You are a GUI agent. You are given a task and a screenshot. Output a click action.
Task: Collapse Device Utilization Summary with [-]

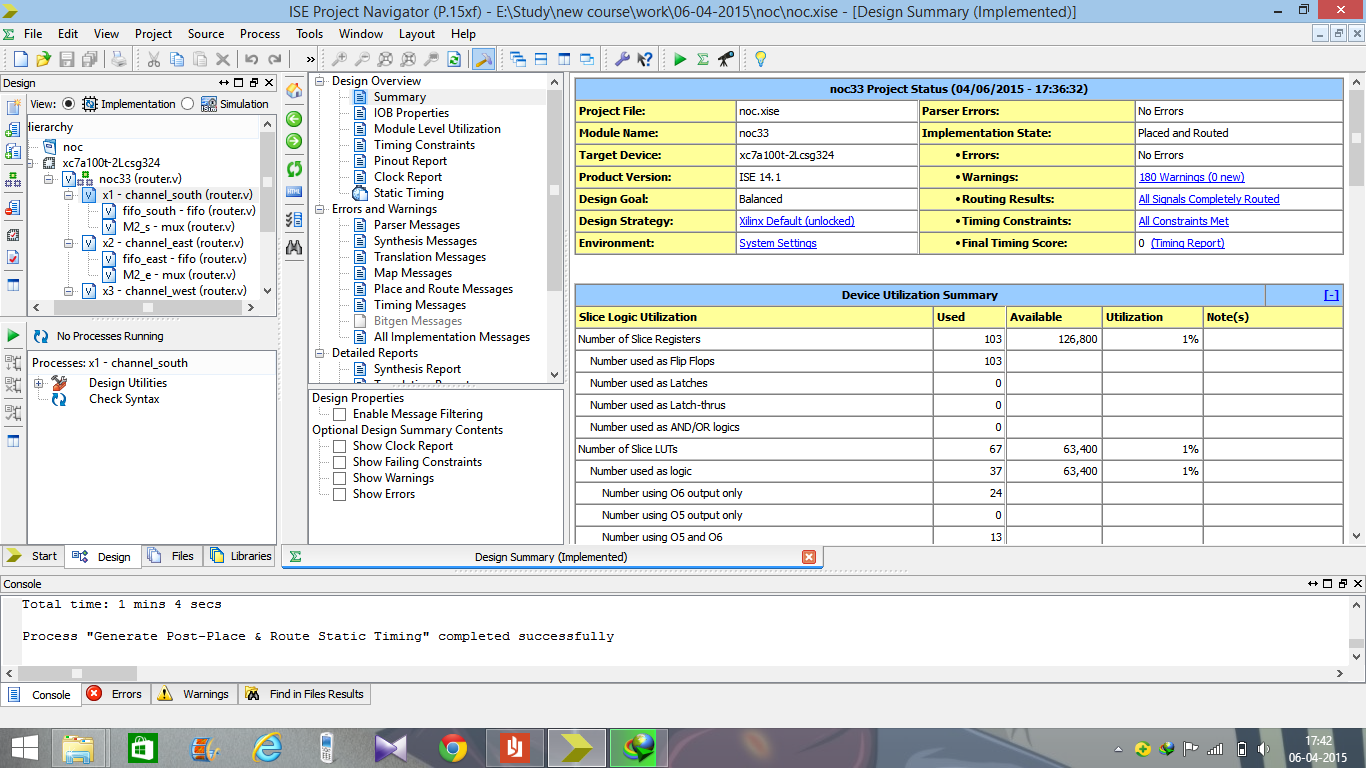coord(1331,295)
